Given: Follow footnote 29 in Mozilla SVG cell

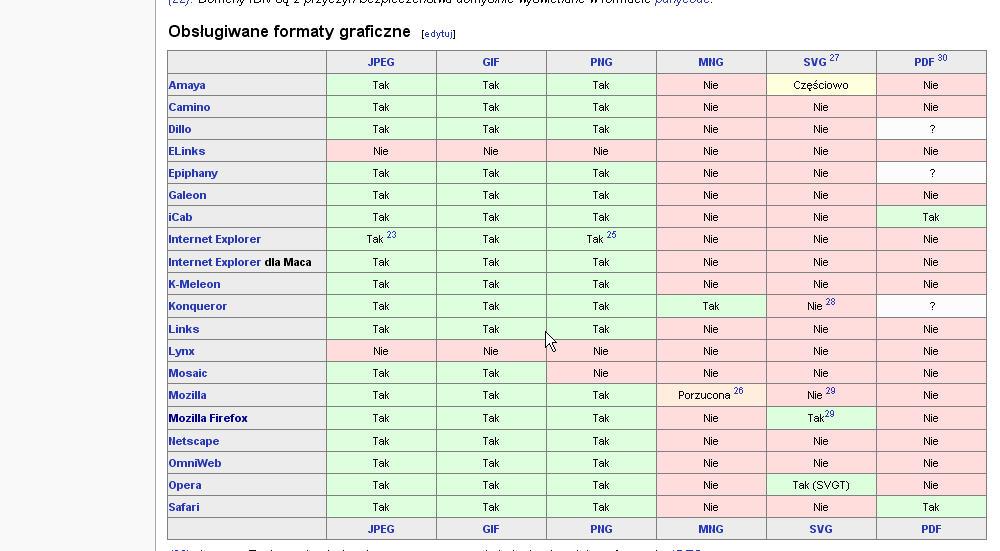Looking at the screenshot, I should point(830,390).
